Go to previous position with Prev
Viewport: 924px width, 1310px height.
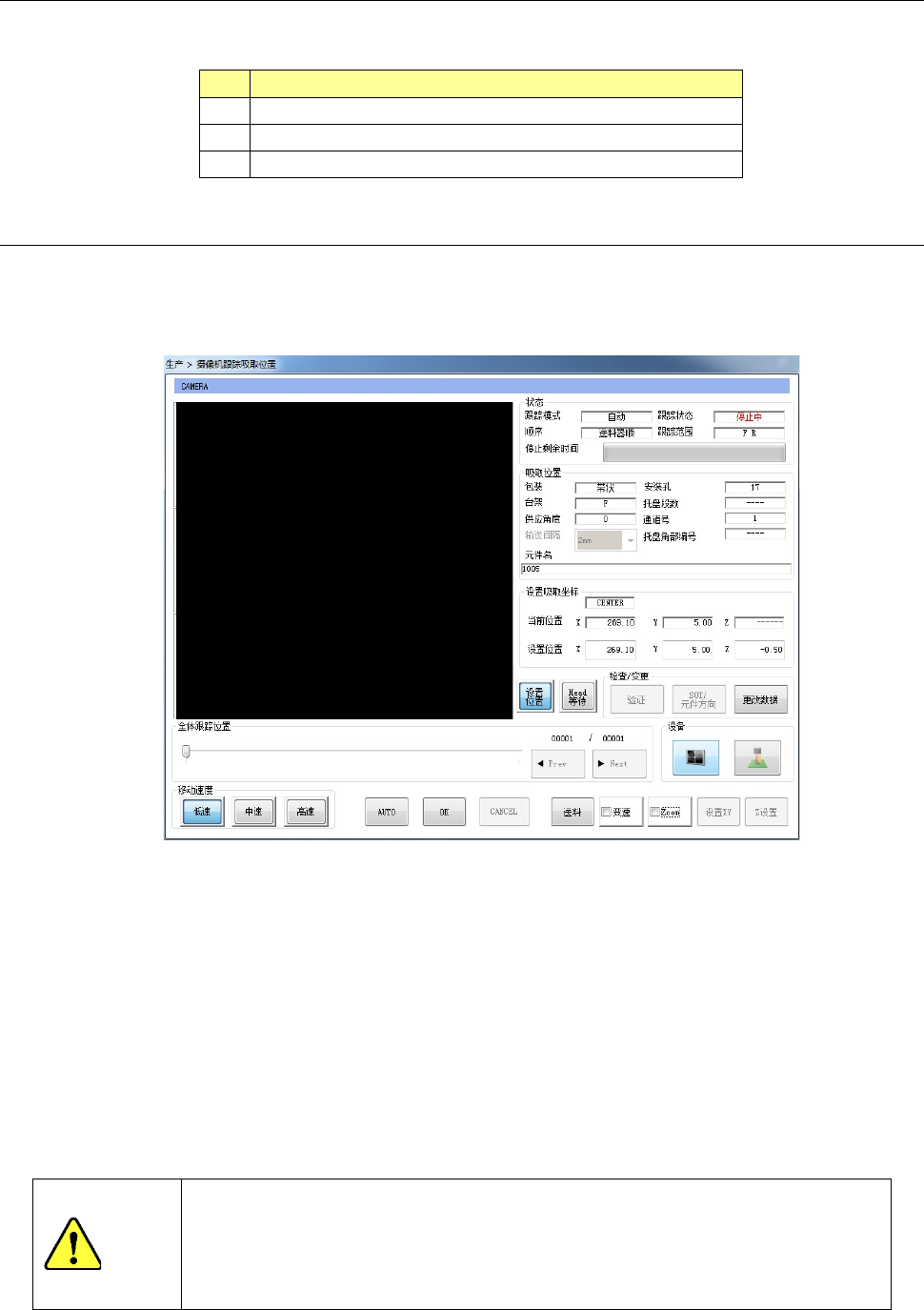click(557, 764)
